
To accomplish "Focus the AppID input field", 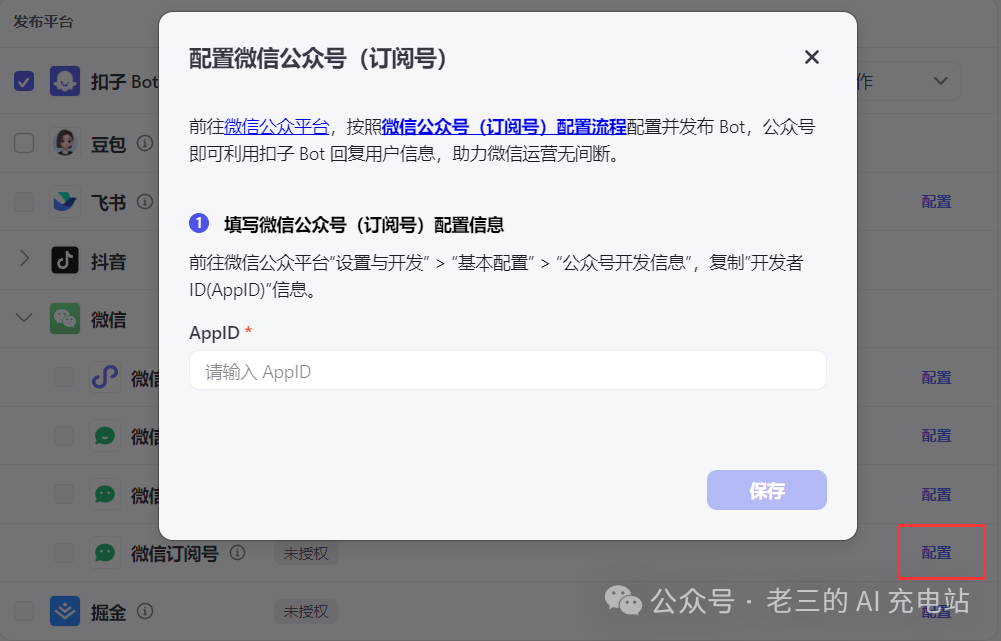I will pyautogui.click(x=508, y=370).
